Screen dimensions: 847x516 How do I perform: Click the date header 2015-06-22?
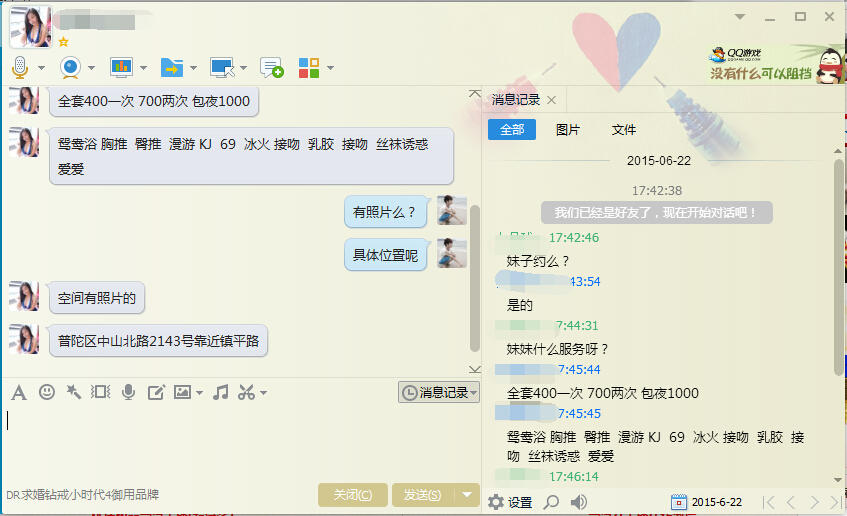(658, 161)
